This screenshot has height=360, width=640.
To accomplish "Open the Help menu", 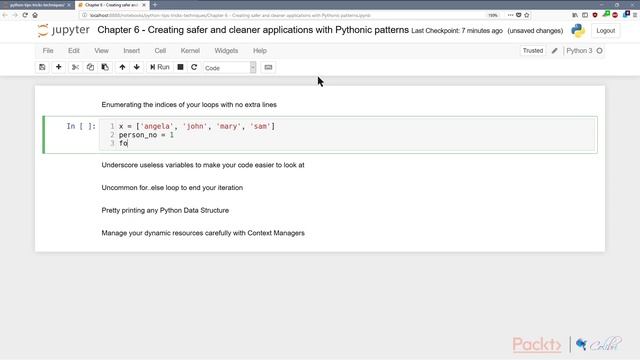I will (260, 51).
